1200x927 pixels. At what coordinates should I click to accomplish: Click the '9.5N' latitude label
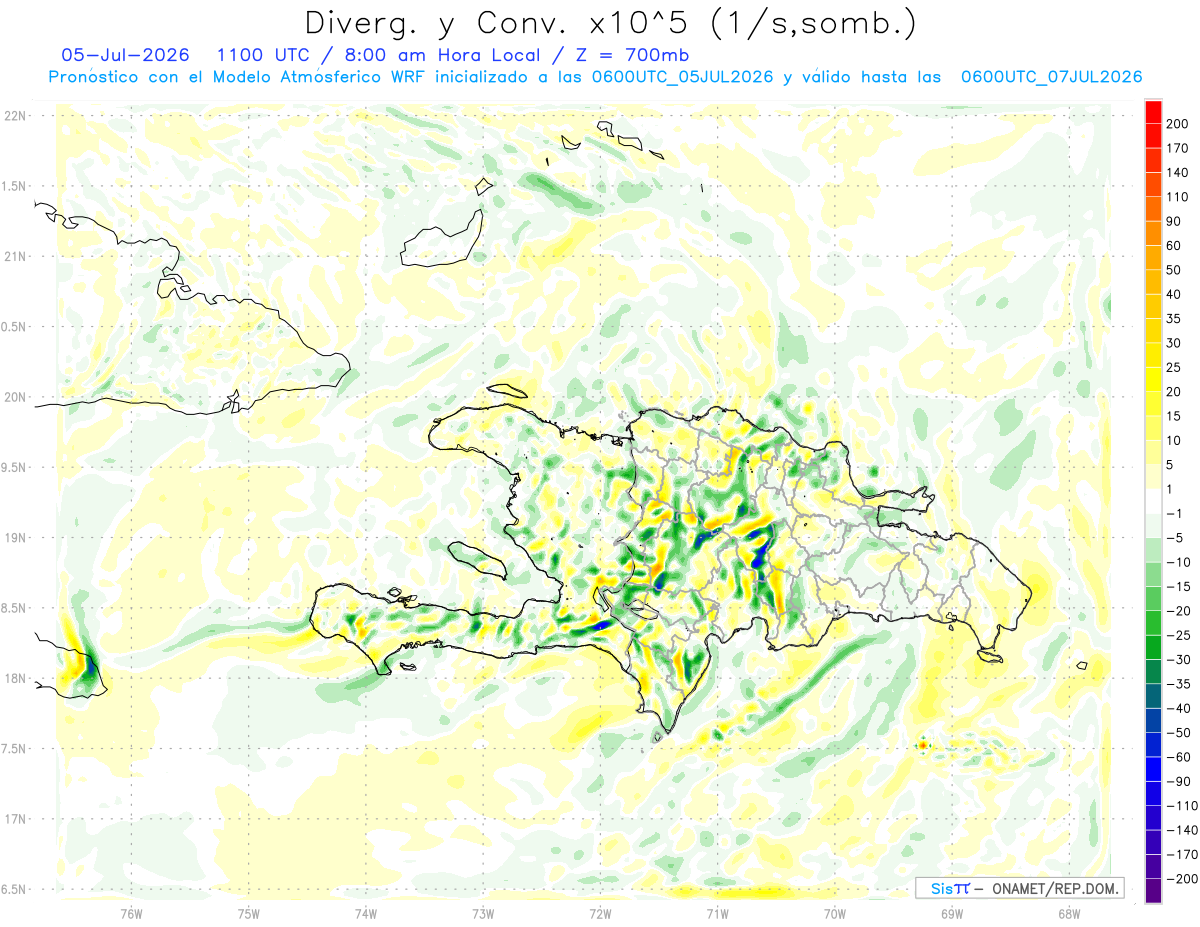[15, 467]
